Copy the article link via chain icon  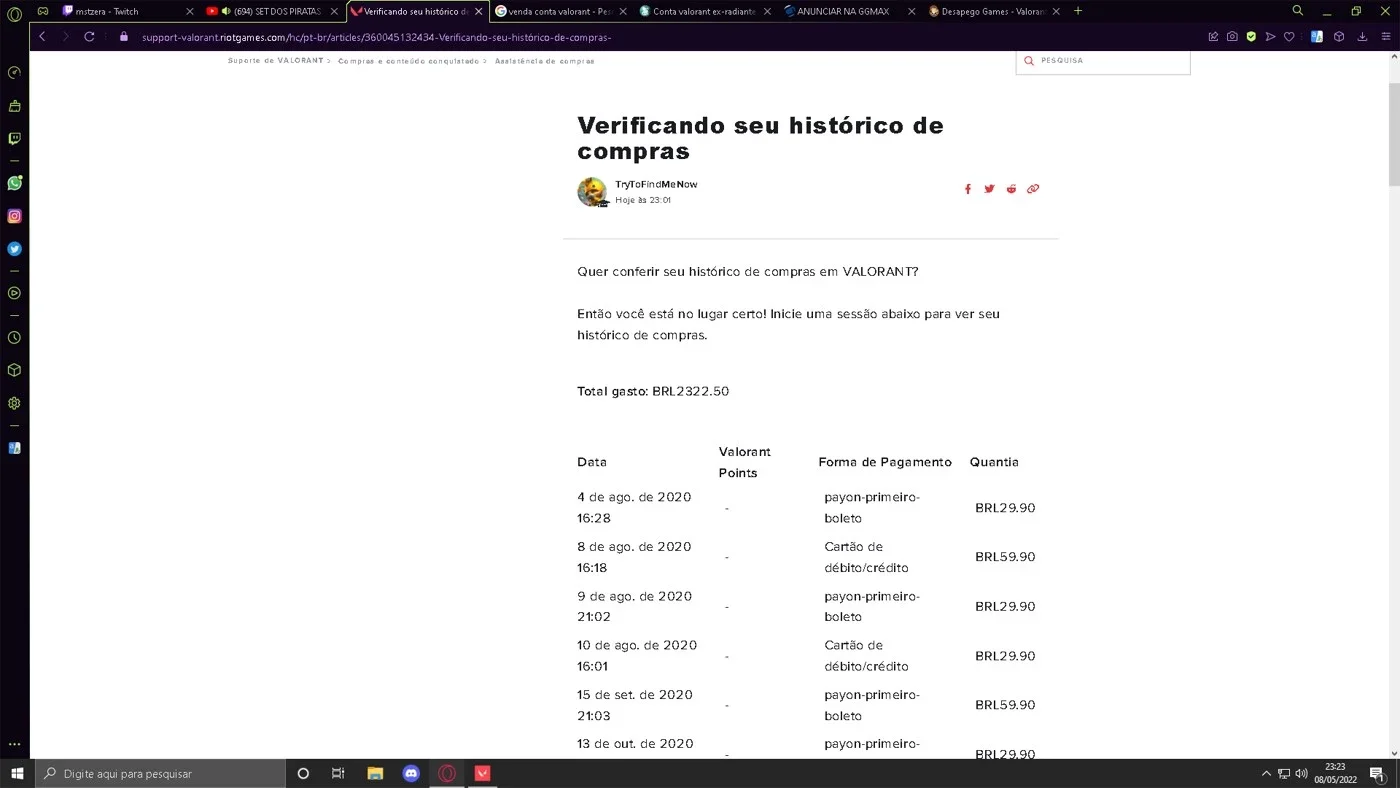(1033, 189)
